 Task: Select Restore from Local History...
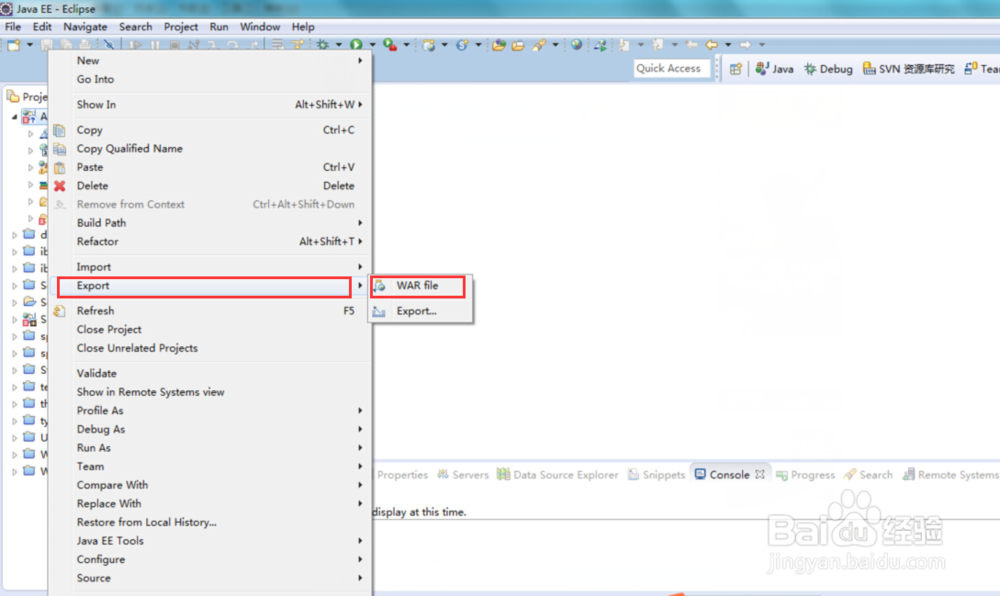(x=210, y=522)
